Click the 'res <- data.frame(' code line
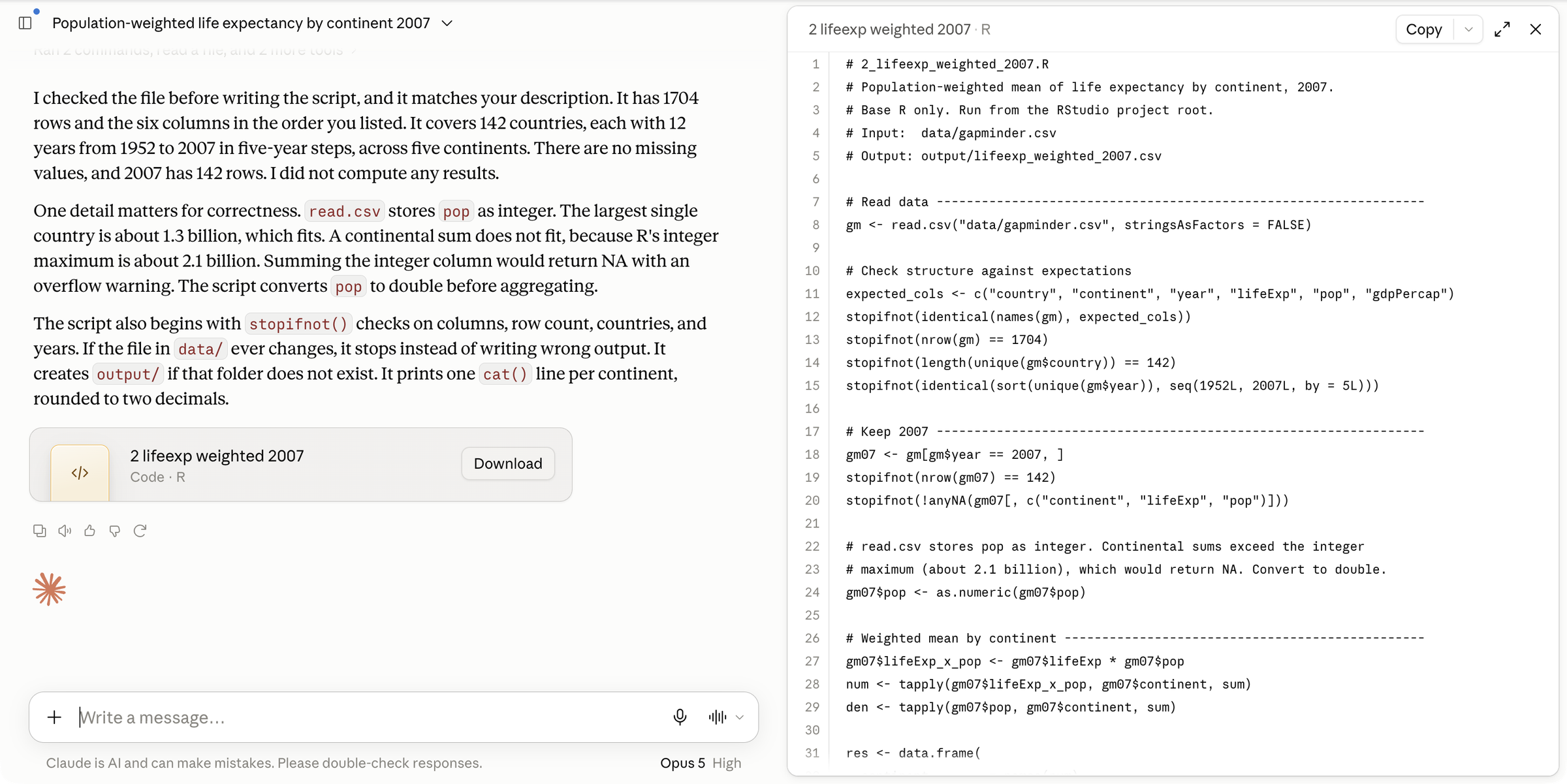Screen dimensions: 1567x784 (913, 753)
